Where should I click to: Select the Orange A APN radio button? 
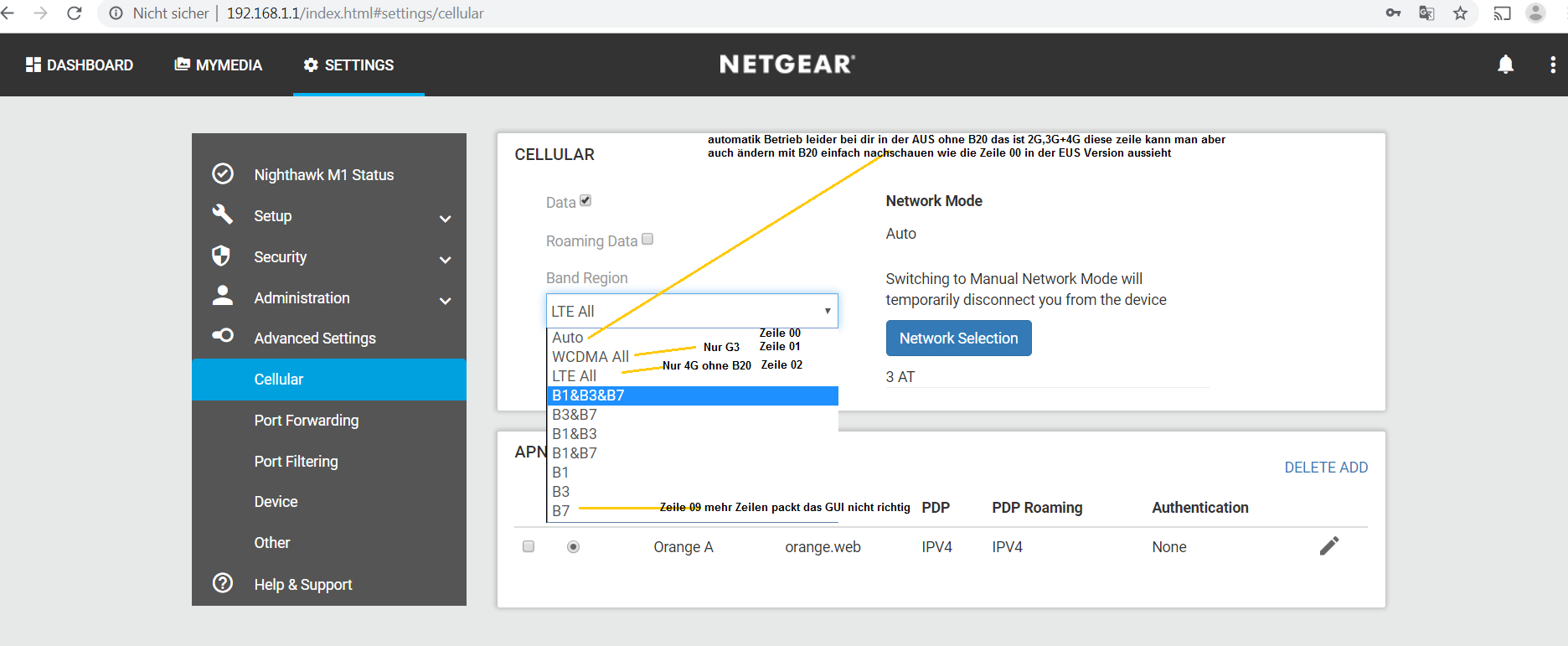(x=573, y=546)
